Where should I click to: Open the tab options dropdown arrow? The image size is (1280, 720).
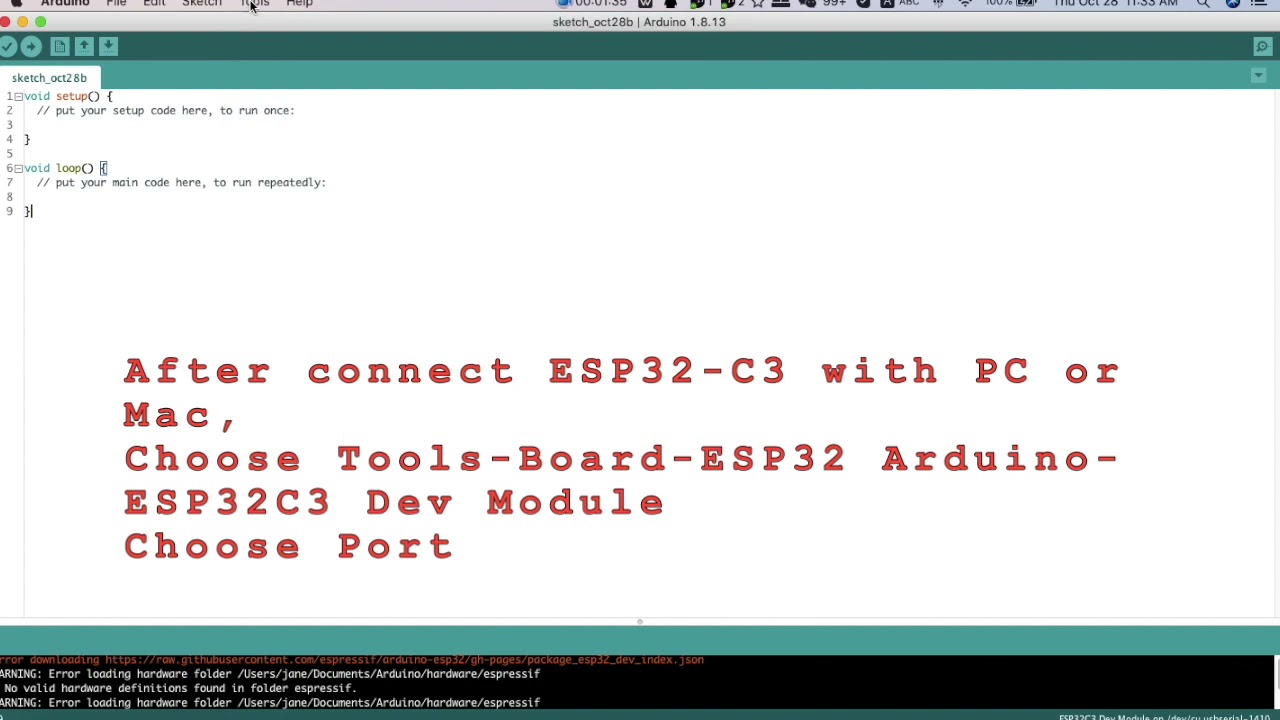[x=1258, y=76]
